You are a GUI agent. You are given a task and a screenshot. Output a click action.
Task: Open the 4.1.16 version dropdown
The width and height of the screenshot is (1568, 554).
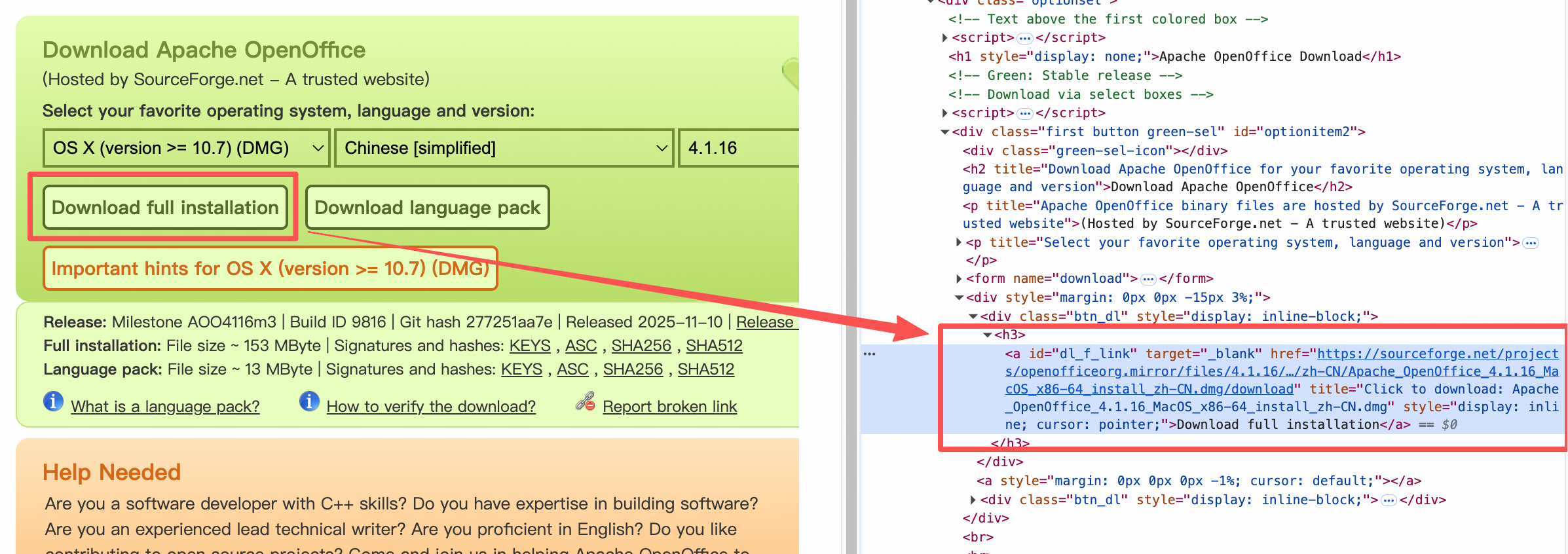click(x=739, y=148)
